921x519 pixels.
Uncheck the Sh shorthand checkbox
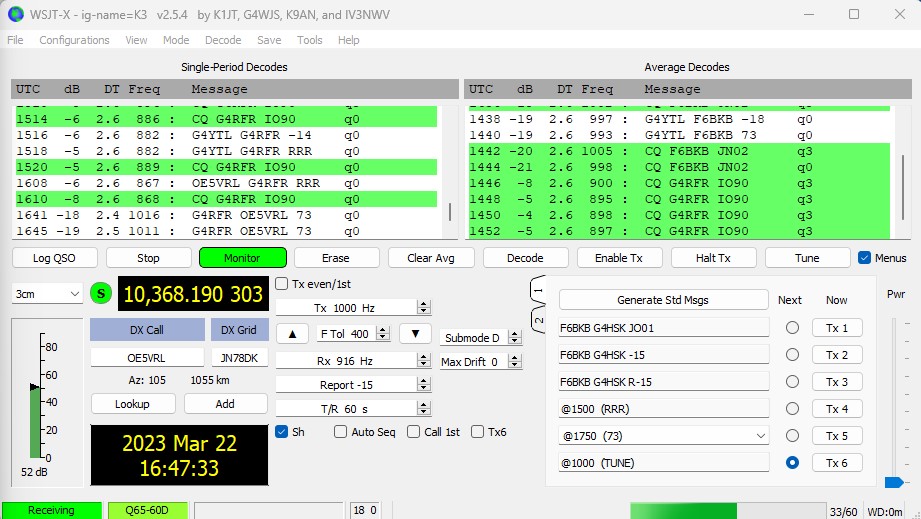coord(283,432)
